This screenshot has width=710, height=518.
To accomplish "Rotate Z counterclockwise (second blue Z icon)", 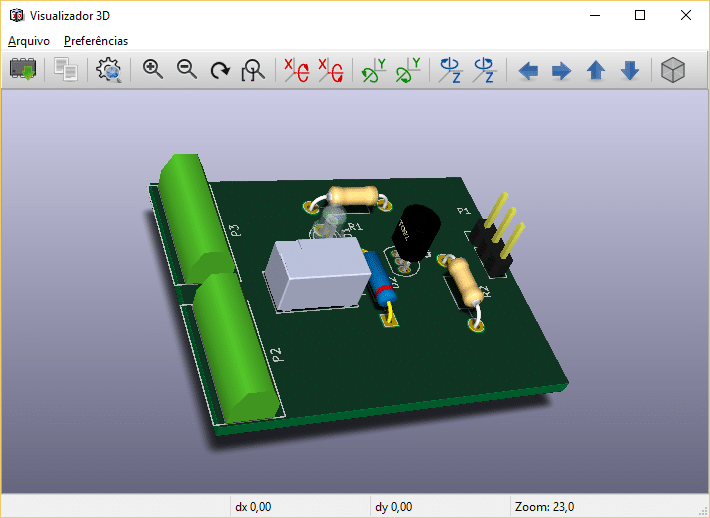I will click(x=484, y=70).
